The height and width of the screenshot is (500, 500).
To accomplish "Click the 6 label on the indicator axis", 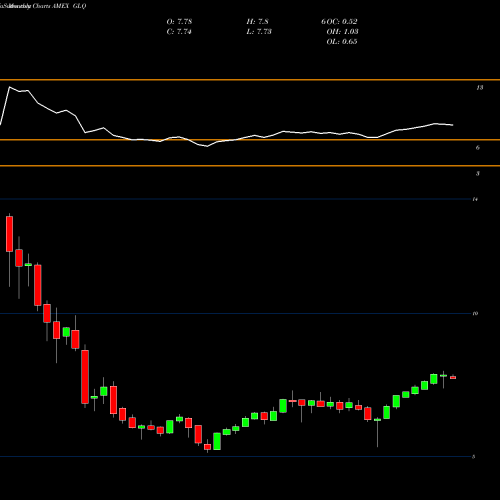I will coord(478,148).
